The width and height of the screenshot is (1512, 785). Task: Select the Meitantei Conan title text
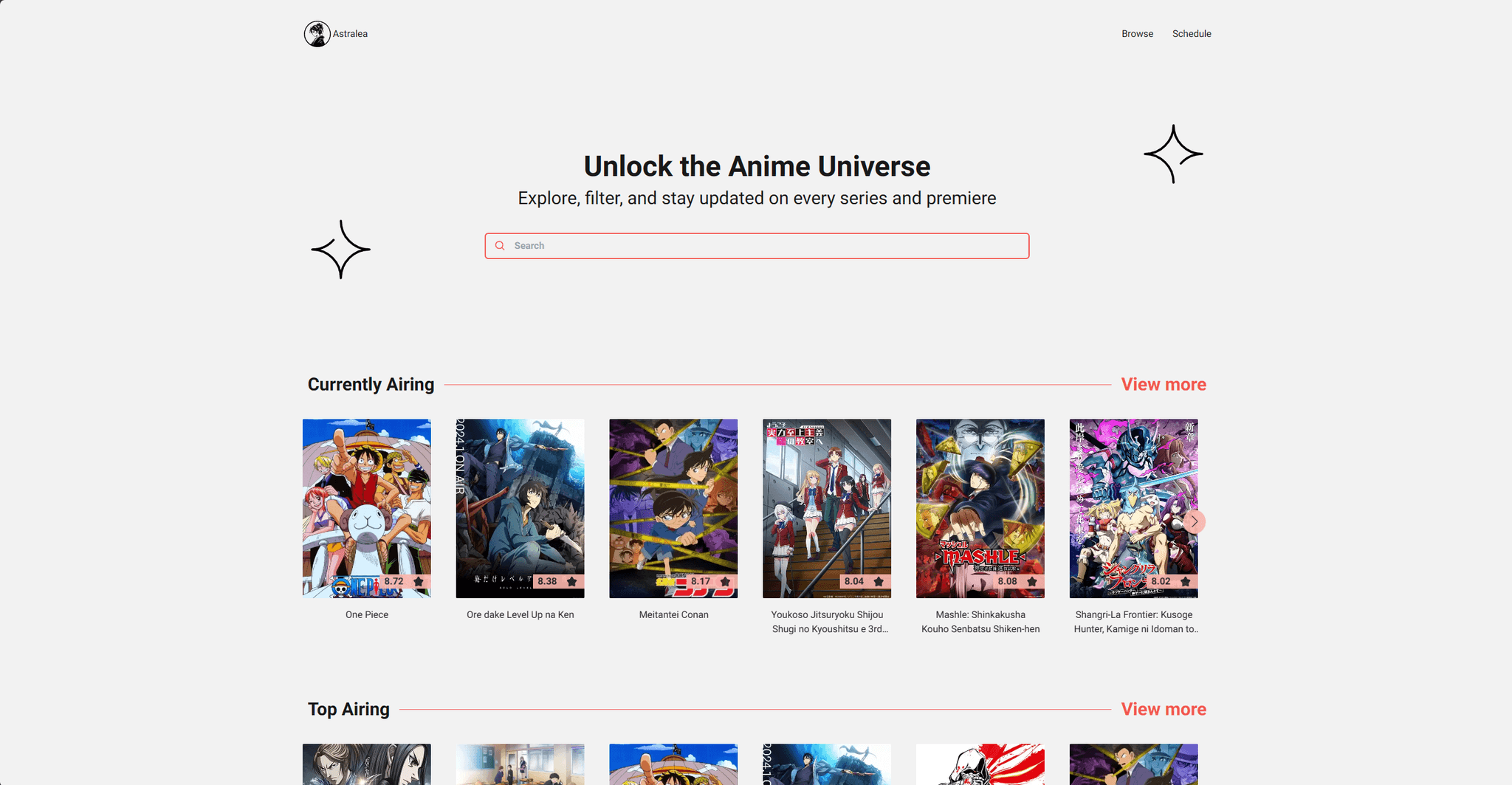coord(674,615)
